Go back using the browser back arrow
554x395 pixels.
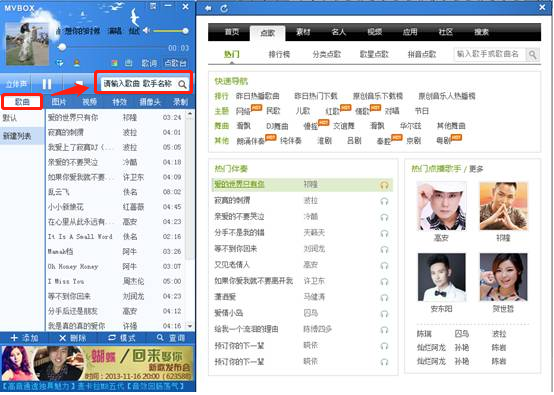(x=208, y=8)
